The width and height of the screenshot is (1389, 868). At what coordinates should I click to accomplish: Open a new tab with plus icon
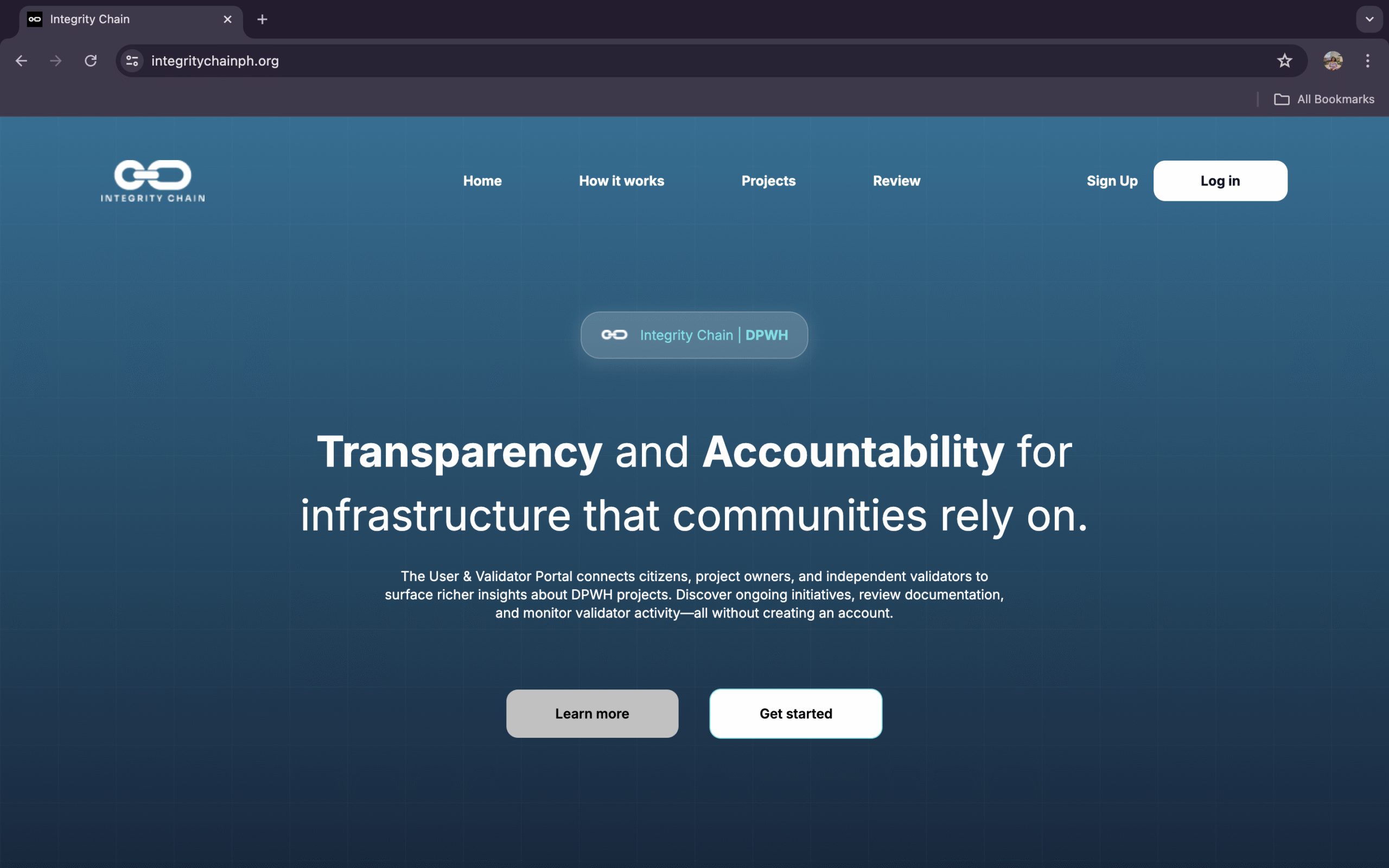(x=262, y=20)
